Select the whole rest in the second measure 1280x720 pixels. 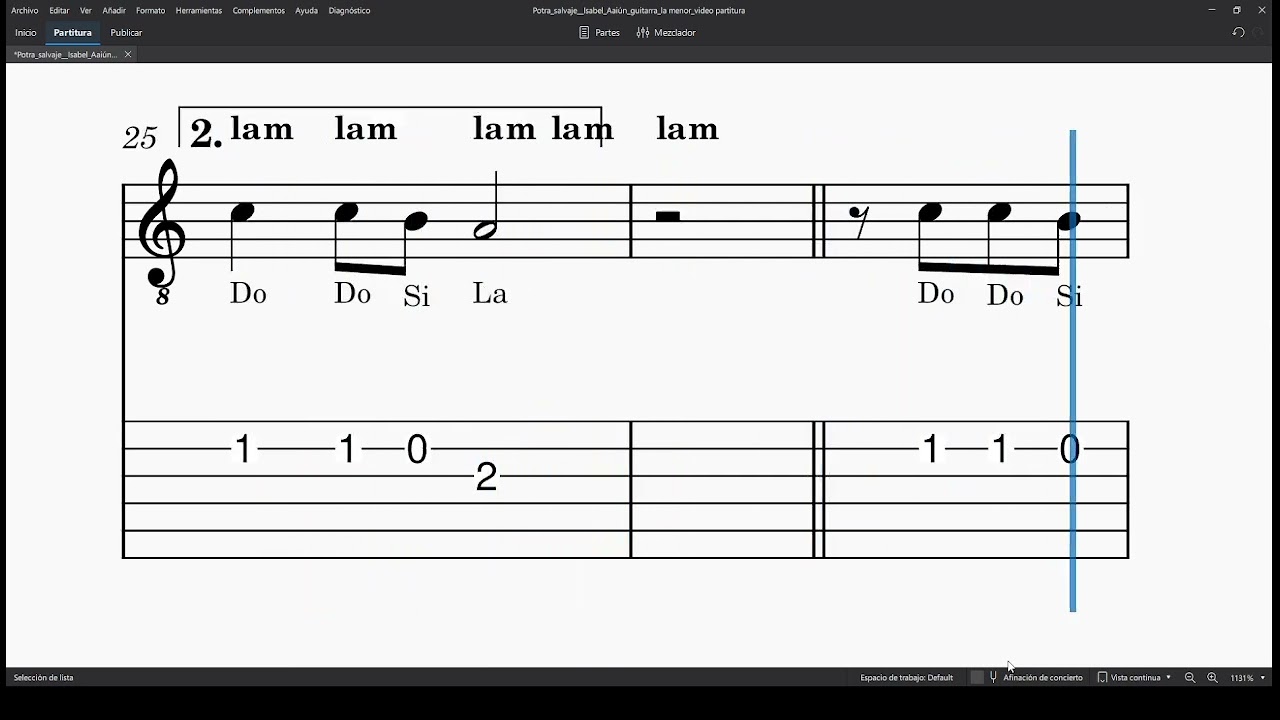(668, 216)
